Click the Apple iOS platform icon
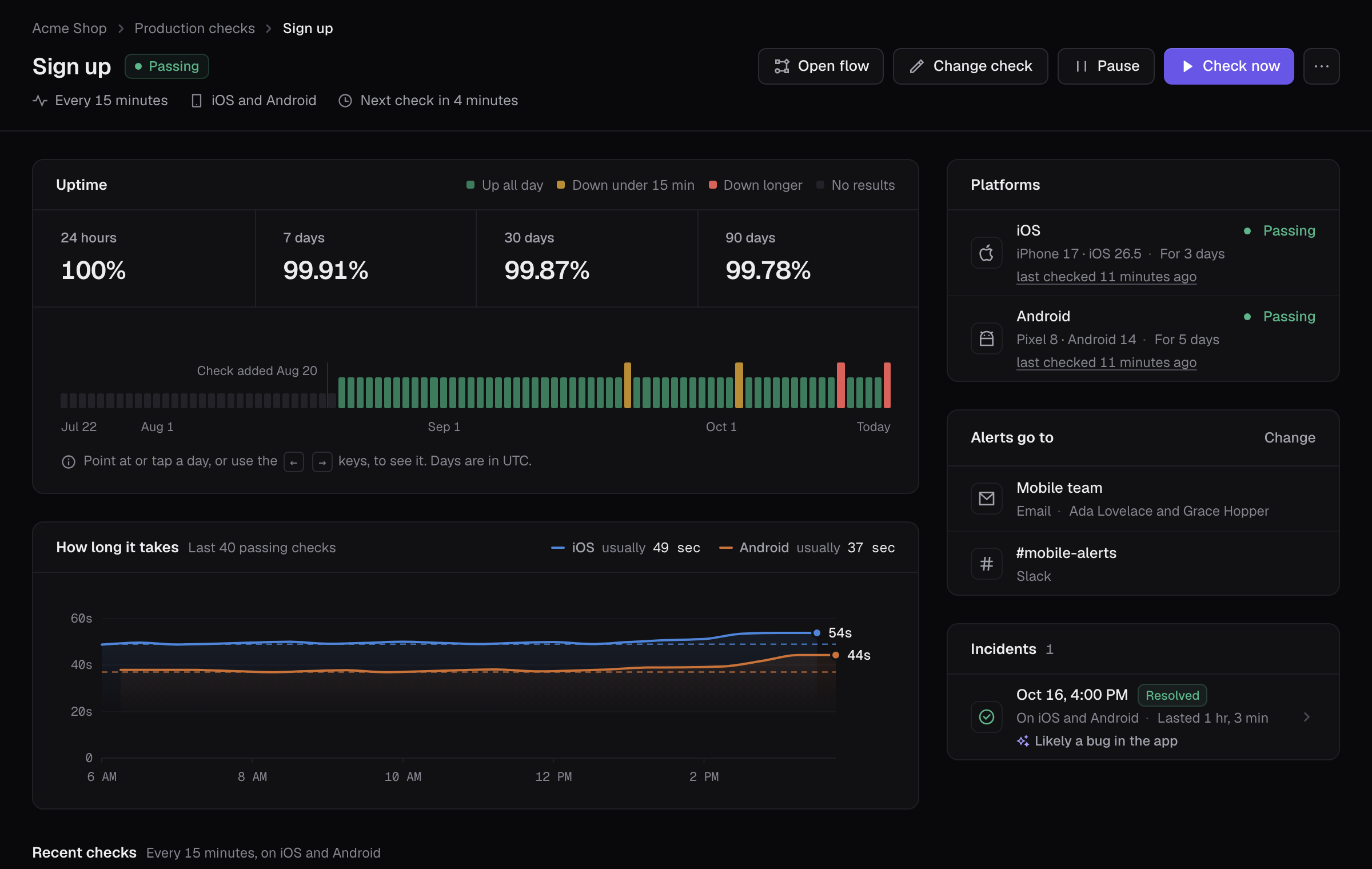 coord(986,253)
